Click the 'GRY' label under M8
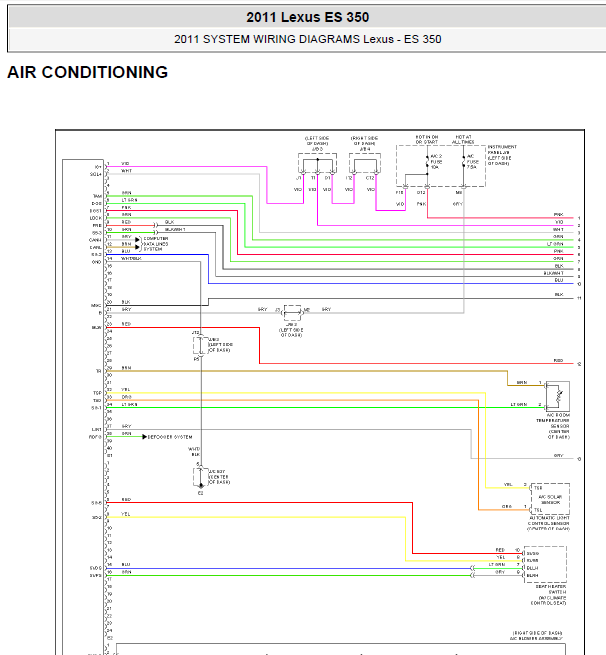Image resolution: width=606 pixels, height=655 pixels. coord(457,204)
